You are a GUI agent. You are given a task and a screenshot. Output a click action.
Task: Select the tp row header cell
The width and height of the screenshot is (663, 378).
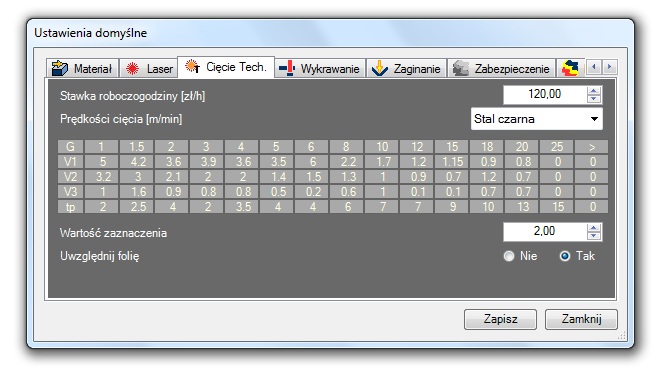click(x=71, y=207)
